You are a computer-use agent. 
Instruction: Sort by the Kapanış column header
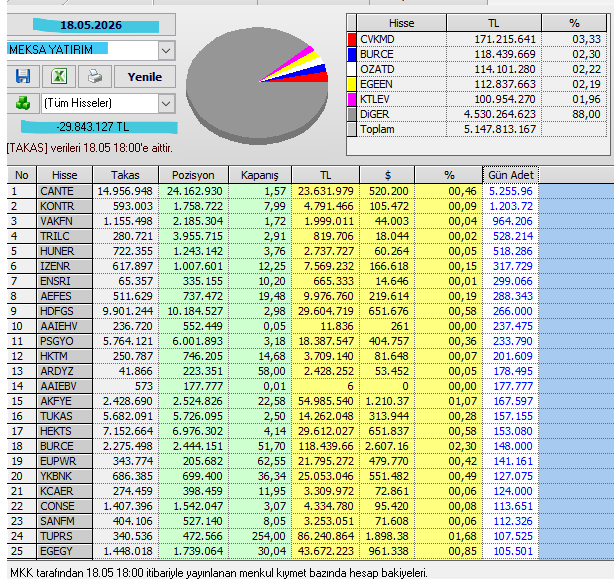point(260,175)
